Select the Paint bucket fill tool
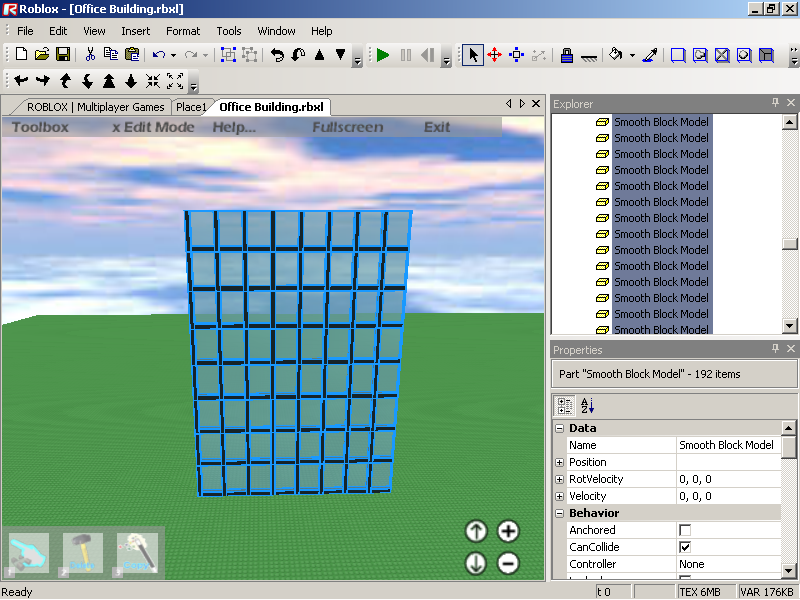Viewport: 800px width, 600px height. (616, 55)
